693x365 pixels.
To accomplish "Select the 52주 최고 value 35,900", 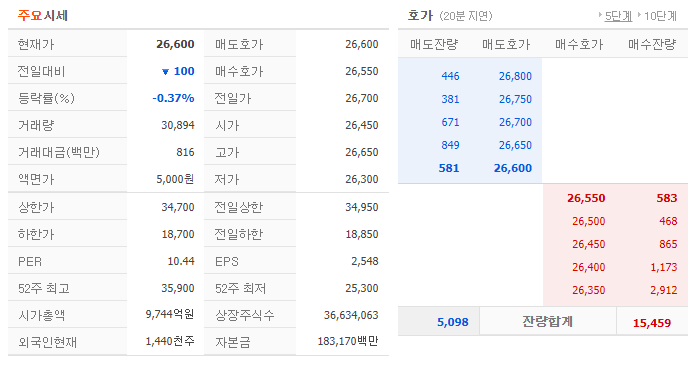I will click(178, 289).
